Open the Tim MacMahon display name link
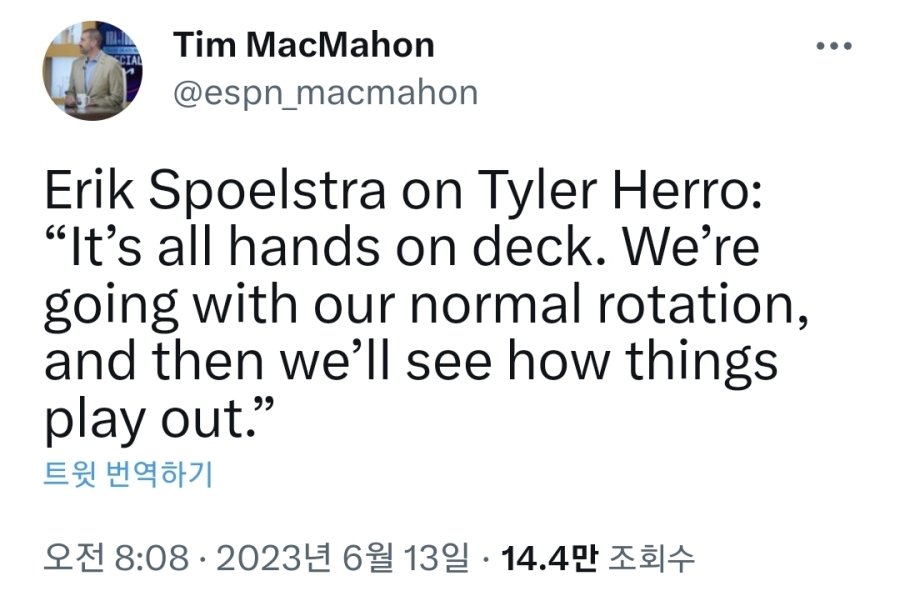The image size is (900, 611). pos(304,45)
